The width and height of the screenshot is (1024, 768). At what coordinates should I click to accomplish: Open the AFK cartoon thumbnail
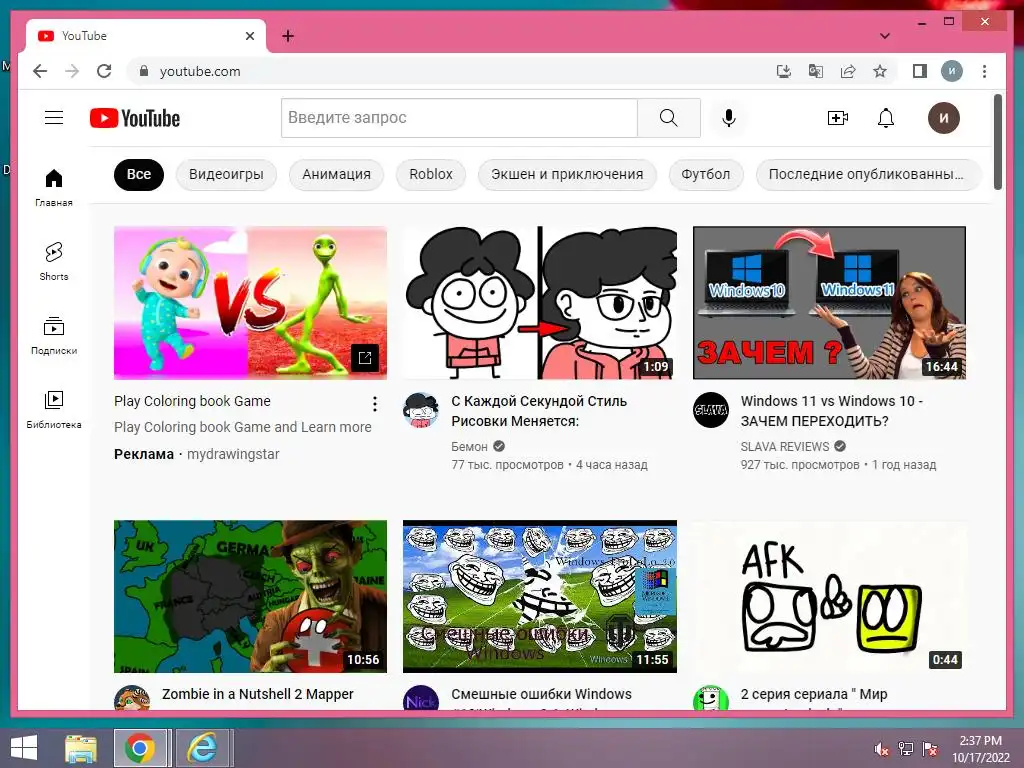tap(829, 596)
